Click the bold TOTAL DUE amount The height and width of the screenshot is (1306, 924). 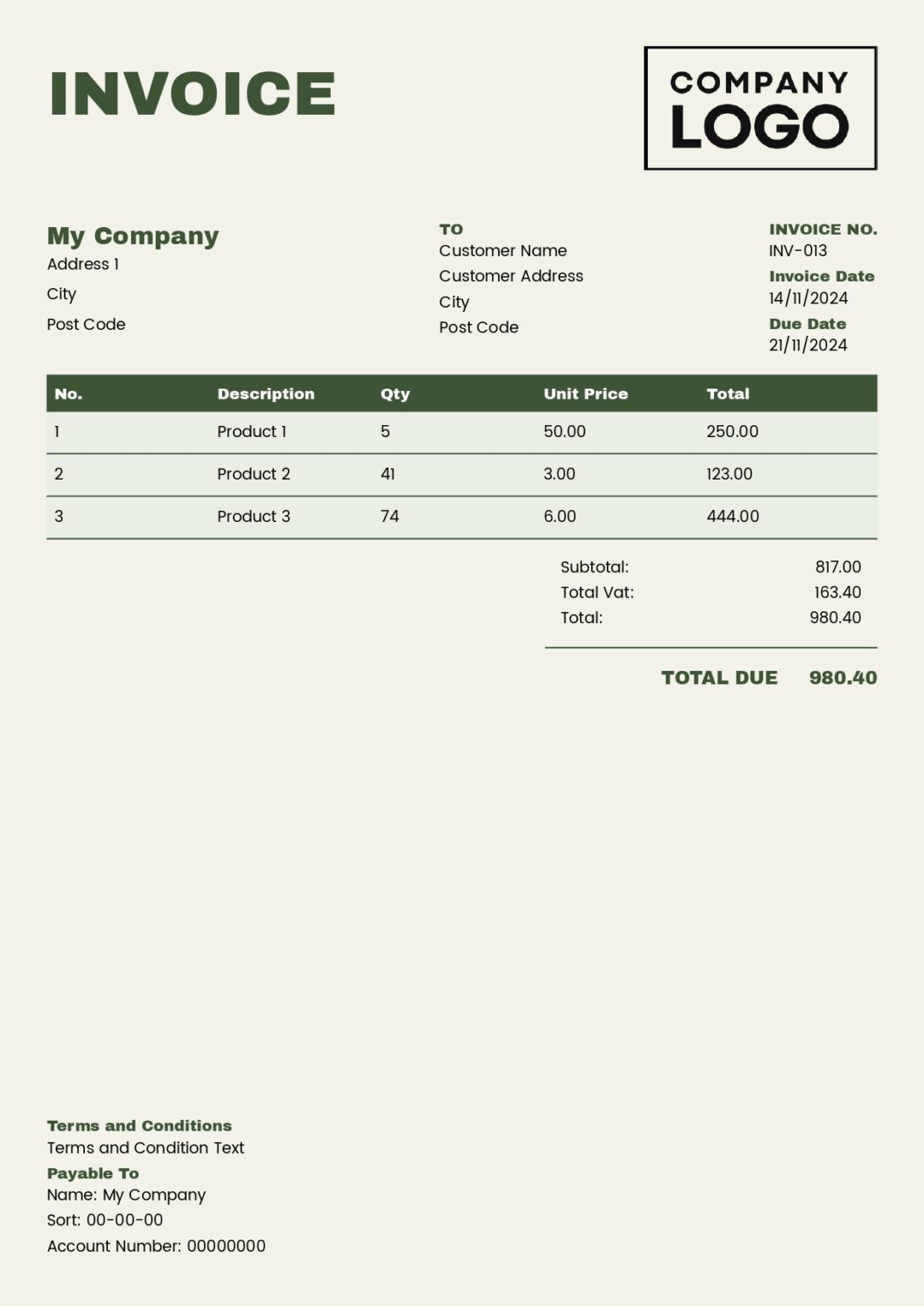[x=842, y=678]
